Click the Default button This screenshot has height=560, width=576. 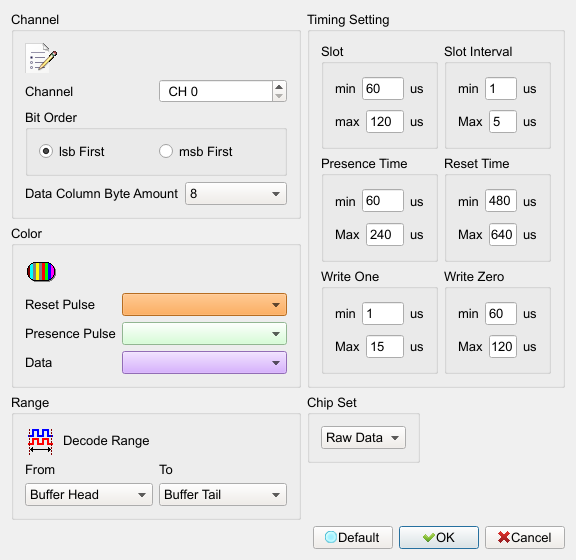point(353,538)
